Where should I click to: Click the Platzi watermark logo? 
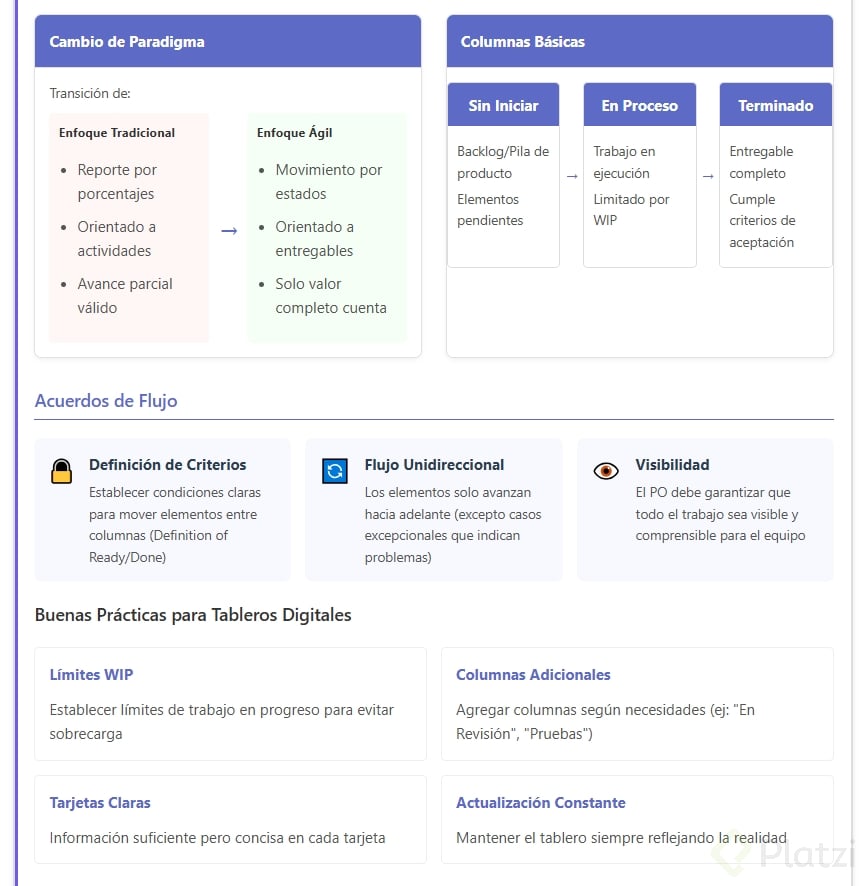pyautogui.click(x=783, y=855)
